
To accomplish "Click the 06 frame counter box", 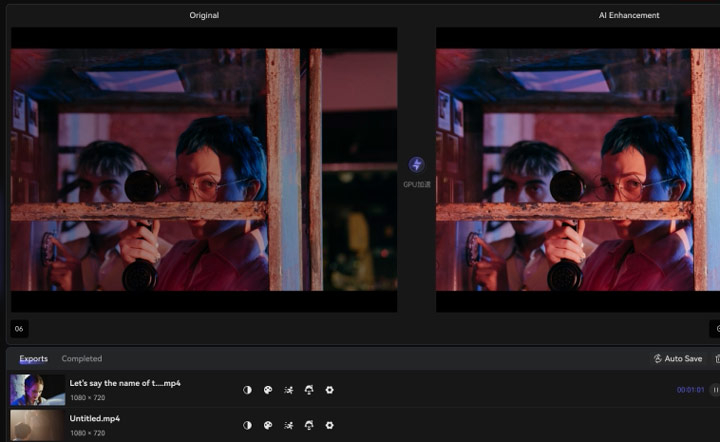I will (x=19, y=329).
